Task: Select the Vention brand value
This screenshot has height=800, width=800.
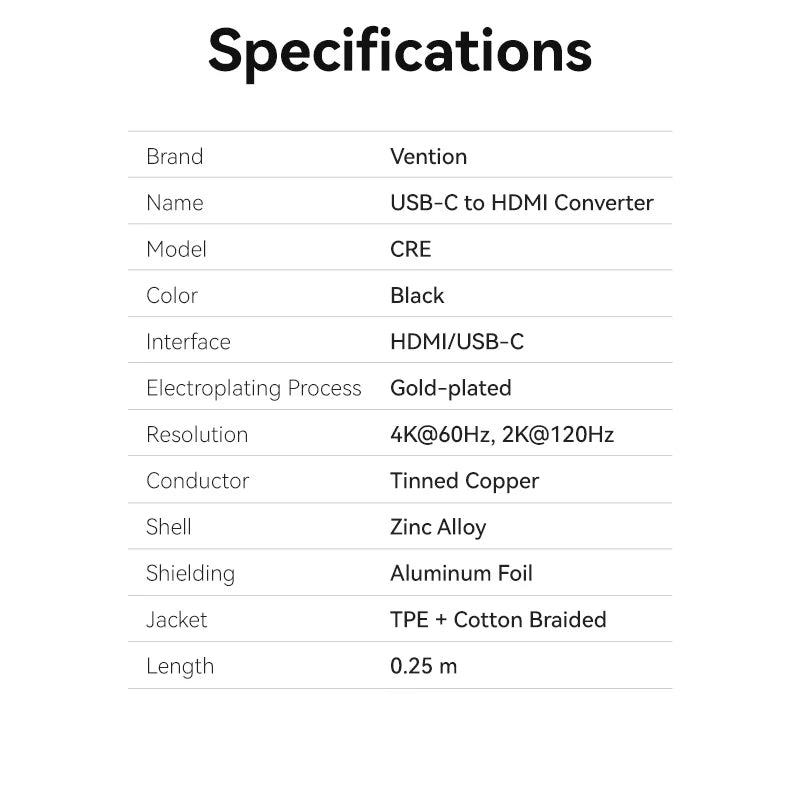Action: pos(428,156)
